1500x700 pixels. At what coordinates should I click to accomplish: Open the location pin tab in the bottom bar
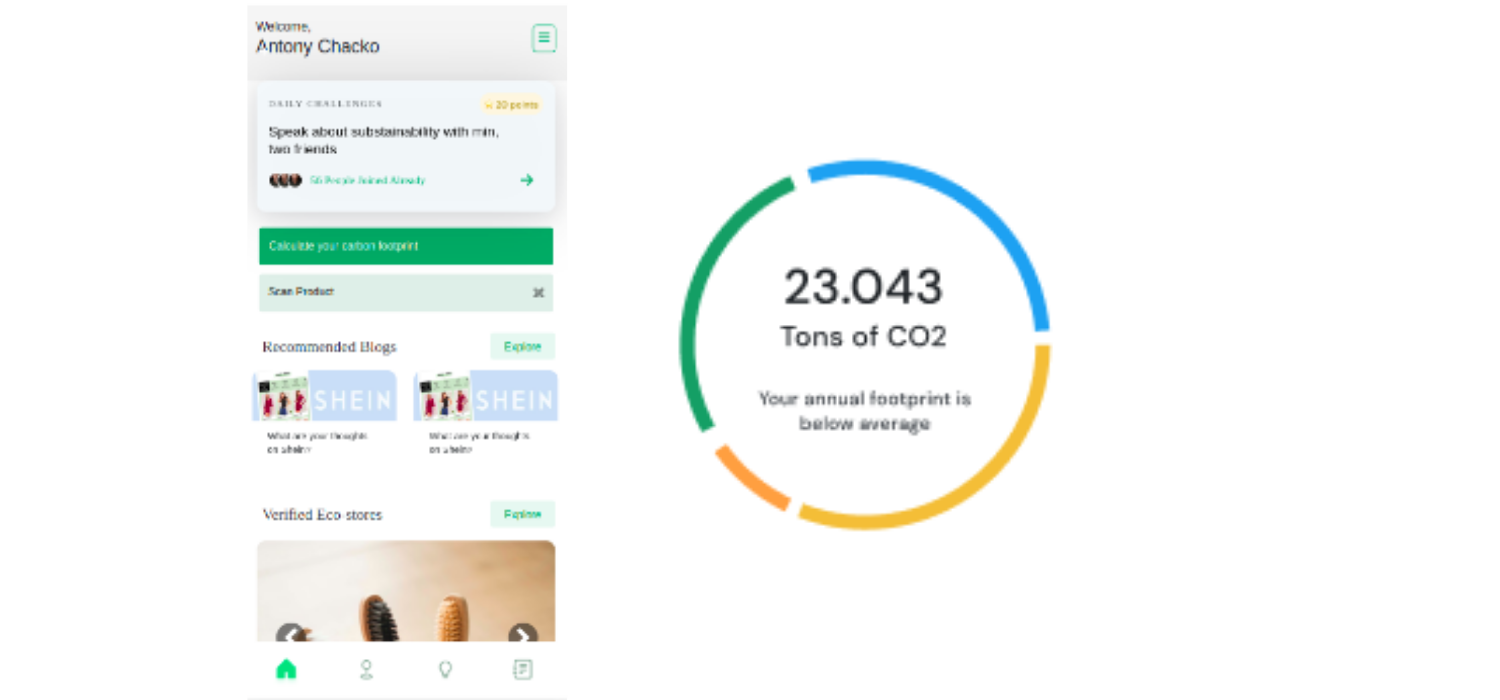[366, 670]
